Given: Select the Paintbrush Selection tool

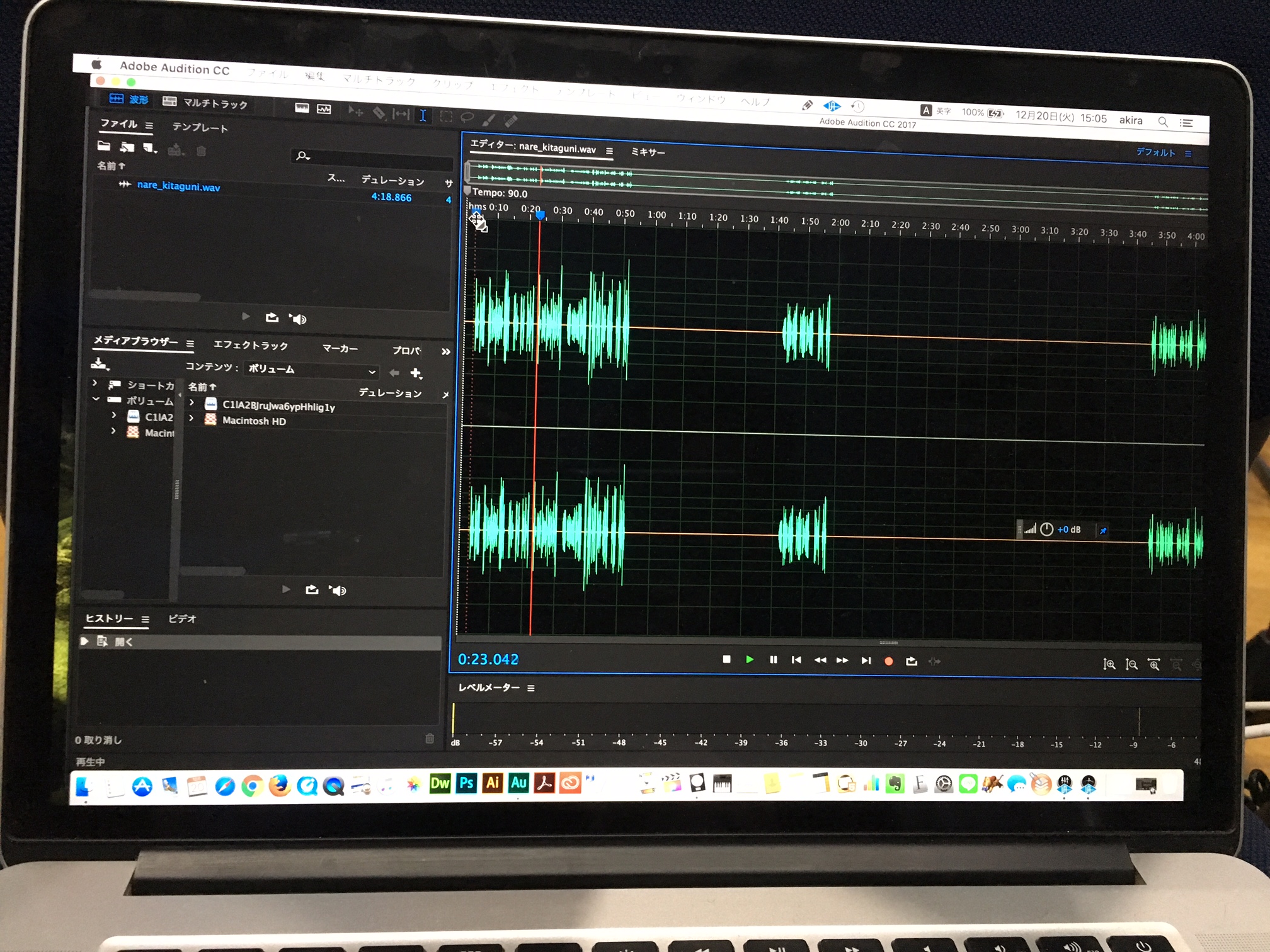Looking at the screenshot, I should [489, 118].
